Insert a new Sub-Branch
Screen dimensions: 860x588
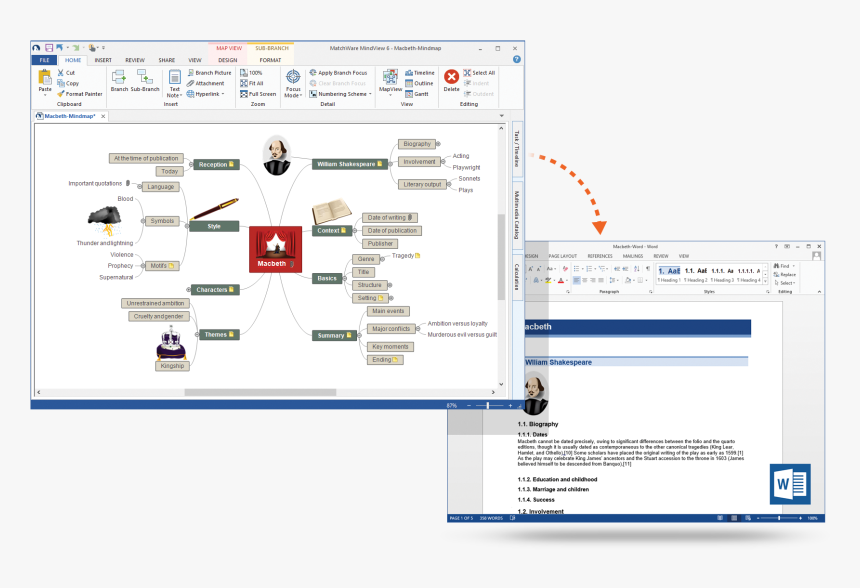coord(145,80)
